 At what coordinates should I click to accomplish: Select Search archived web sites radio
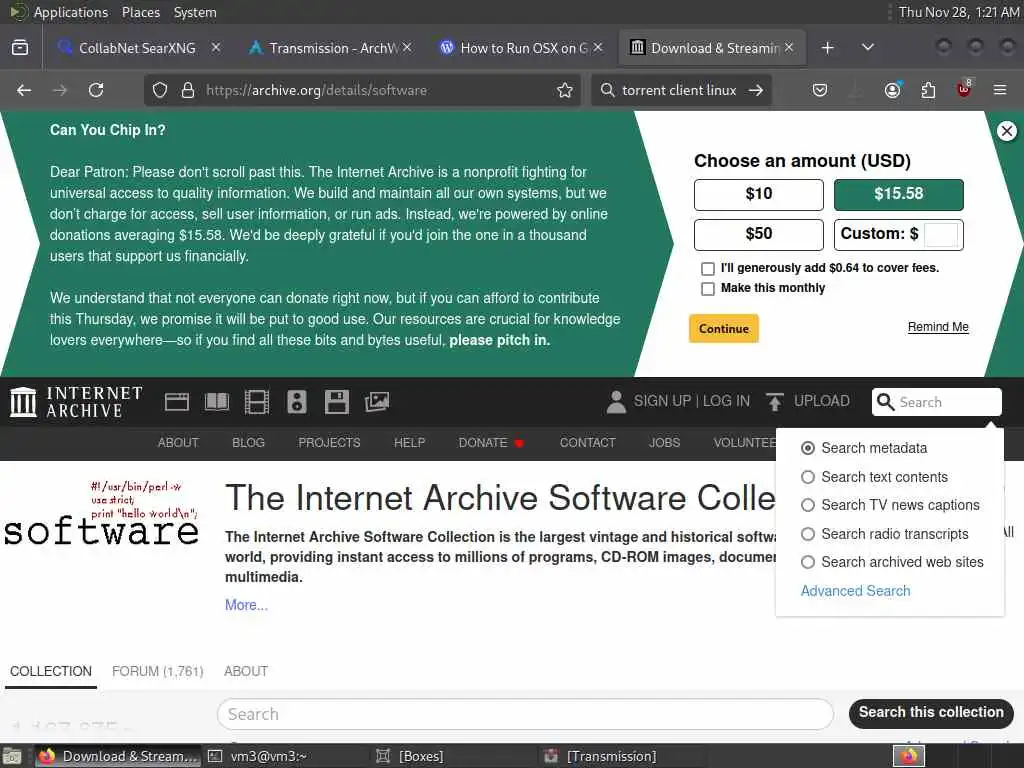[x=808, y=562]
